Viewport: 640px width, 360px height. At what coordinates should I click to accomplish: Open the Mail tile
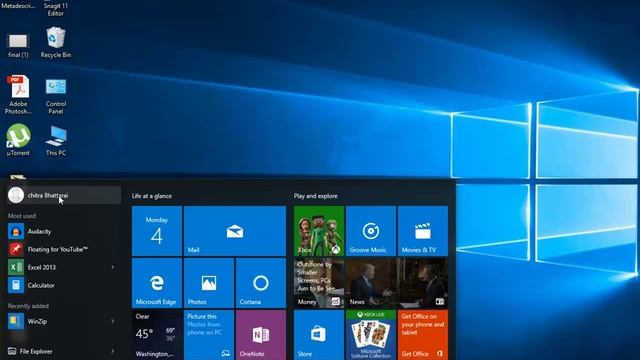tap(235, 231)
